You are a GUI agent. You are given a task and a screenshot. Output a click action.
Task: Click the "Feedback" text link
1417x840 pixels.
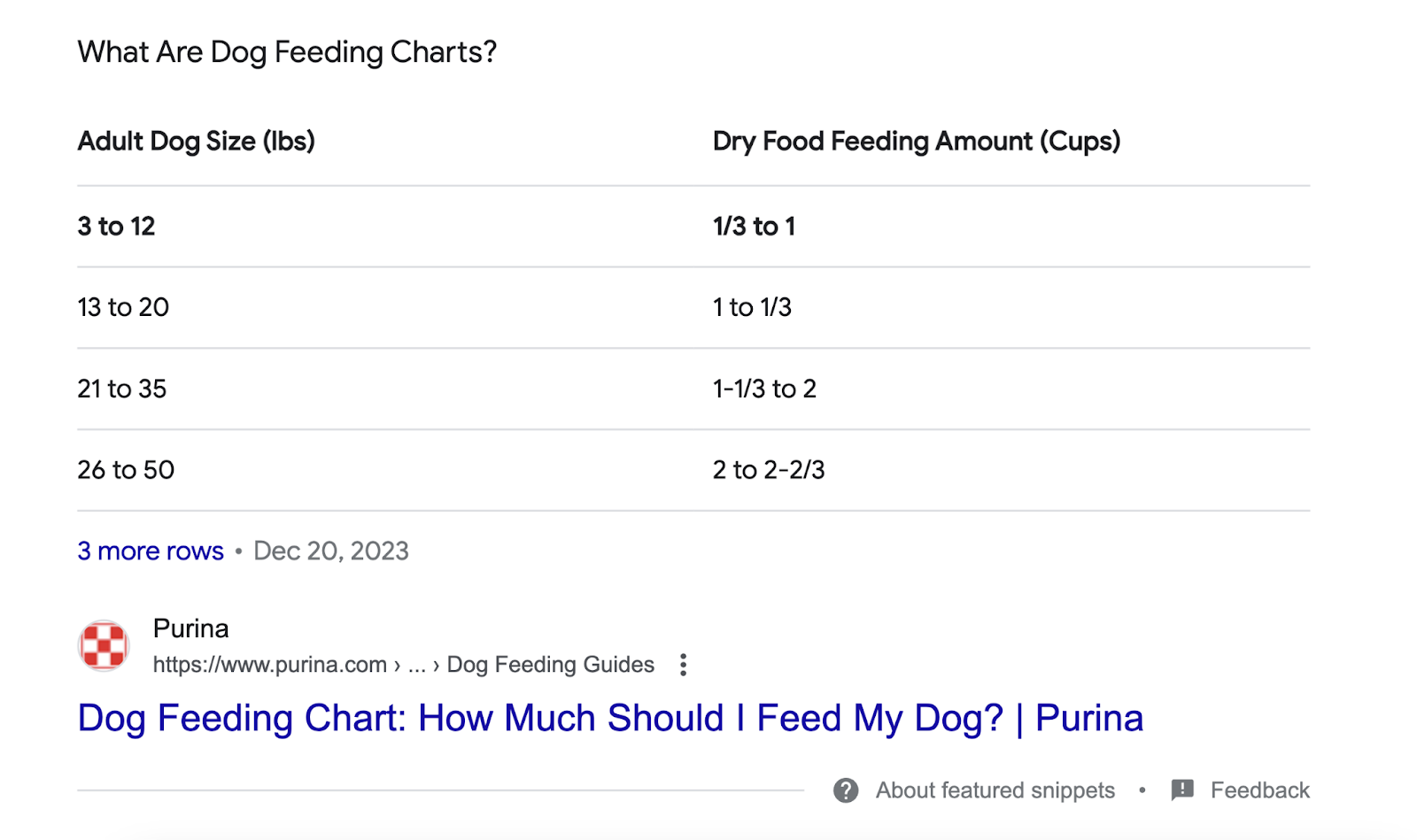[1259, 790]
